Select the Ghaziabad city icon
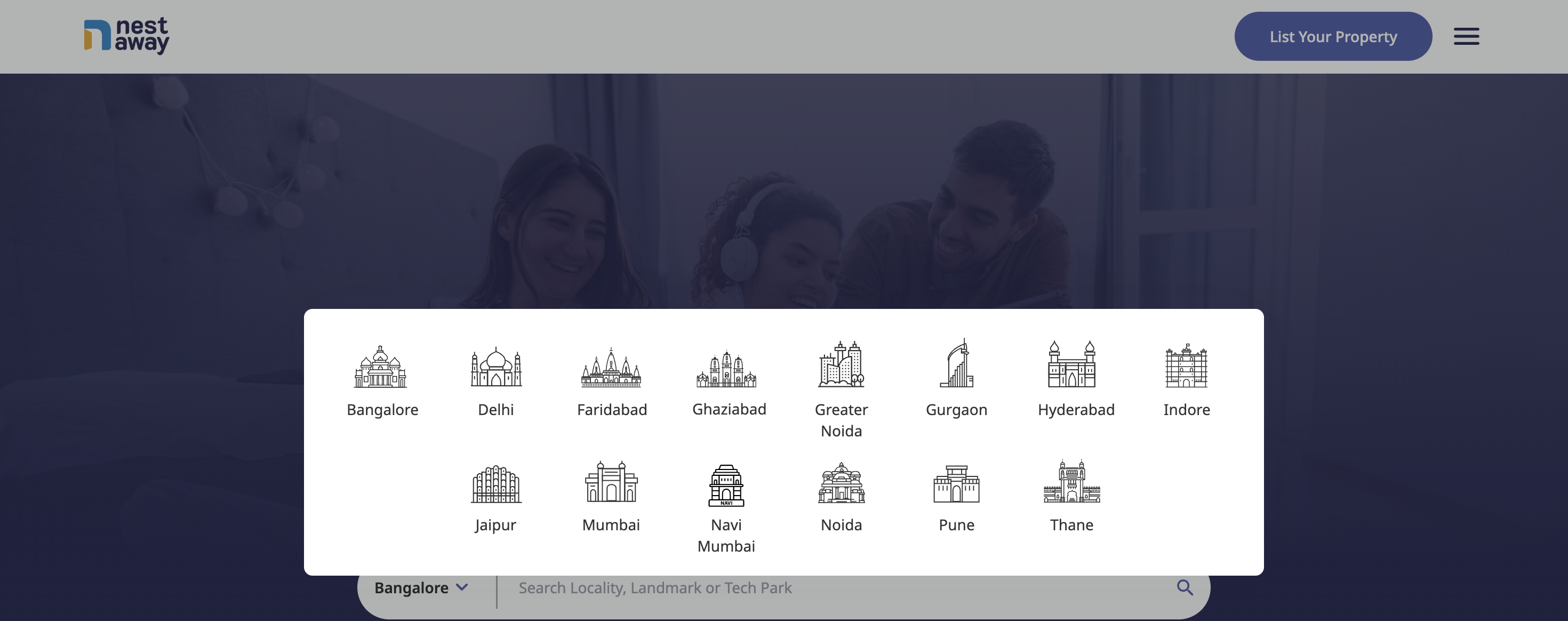Screen dimensions: 1568x621 726,368
